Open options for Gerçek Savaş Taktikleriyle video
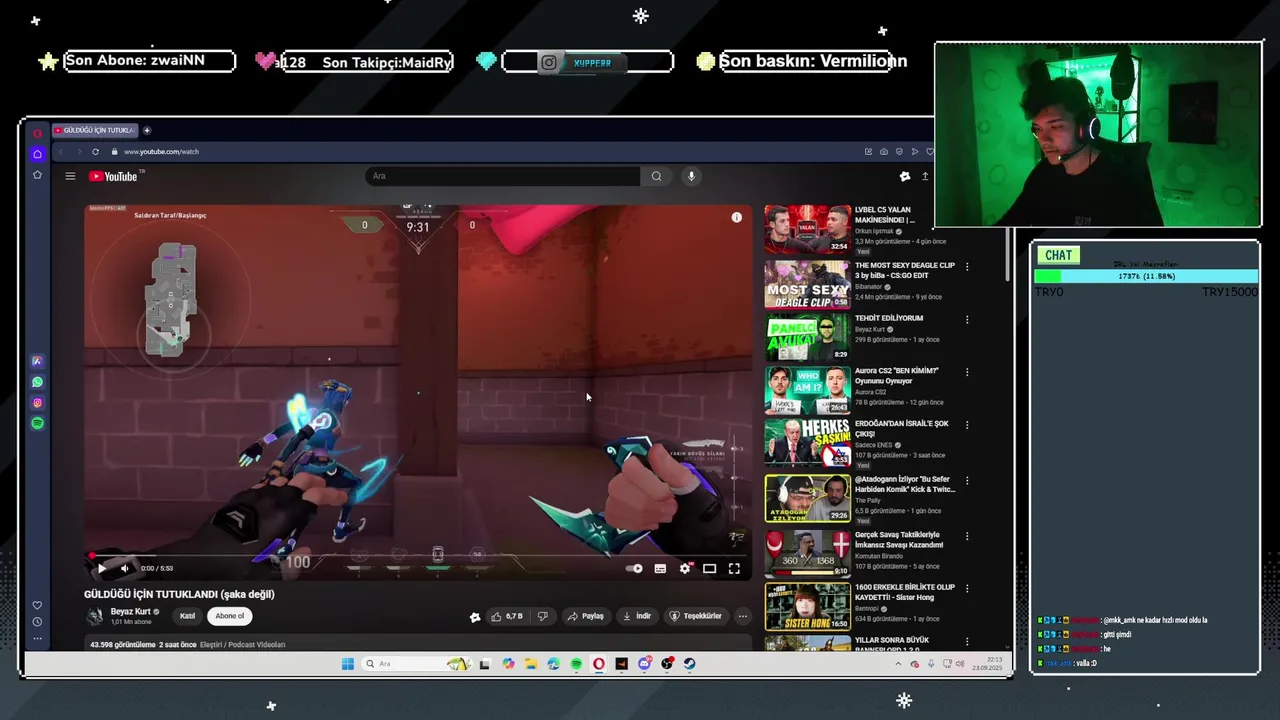The height and width of the screenshot is (720, 1280). click(x=967, y=537)
